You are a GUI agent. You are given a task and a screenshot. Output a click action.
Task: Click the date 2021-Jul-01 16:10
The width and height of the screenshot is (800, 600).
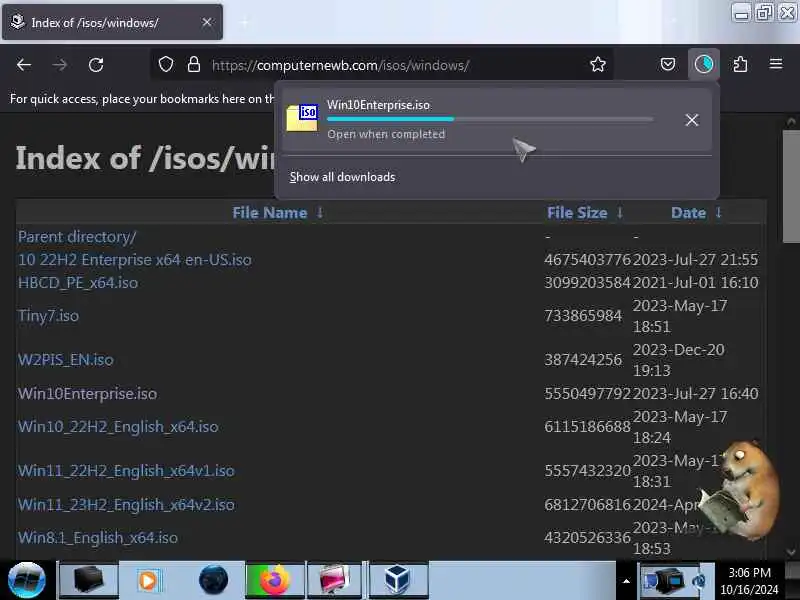click(695, 283)
